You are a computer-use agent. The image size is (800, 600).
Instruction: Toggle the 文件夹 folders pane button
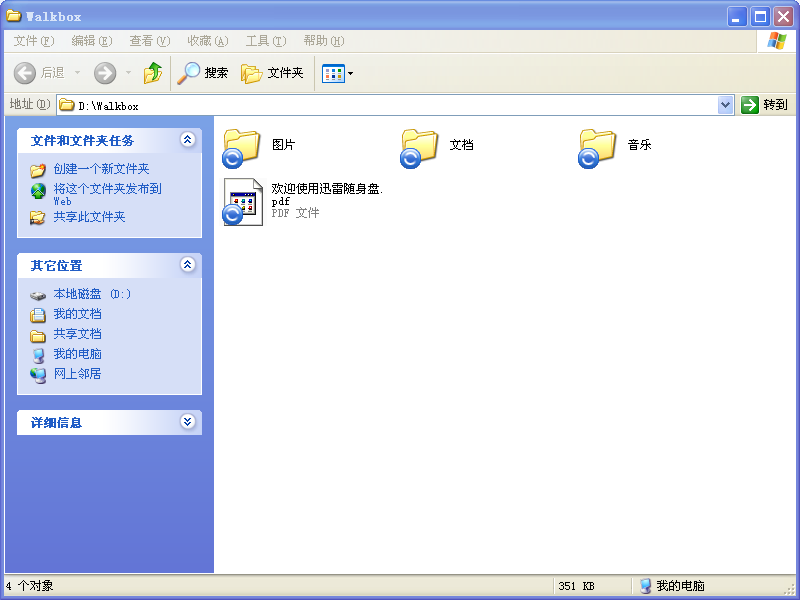click(272, 73)
